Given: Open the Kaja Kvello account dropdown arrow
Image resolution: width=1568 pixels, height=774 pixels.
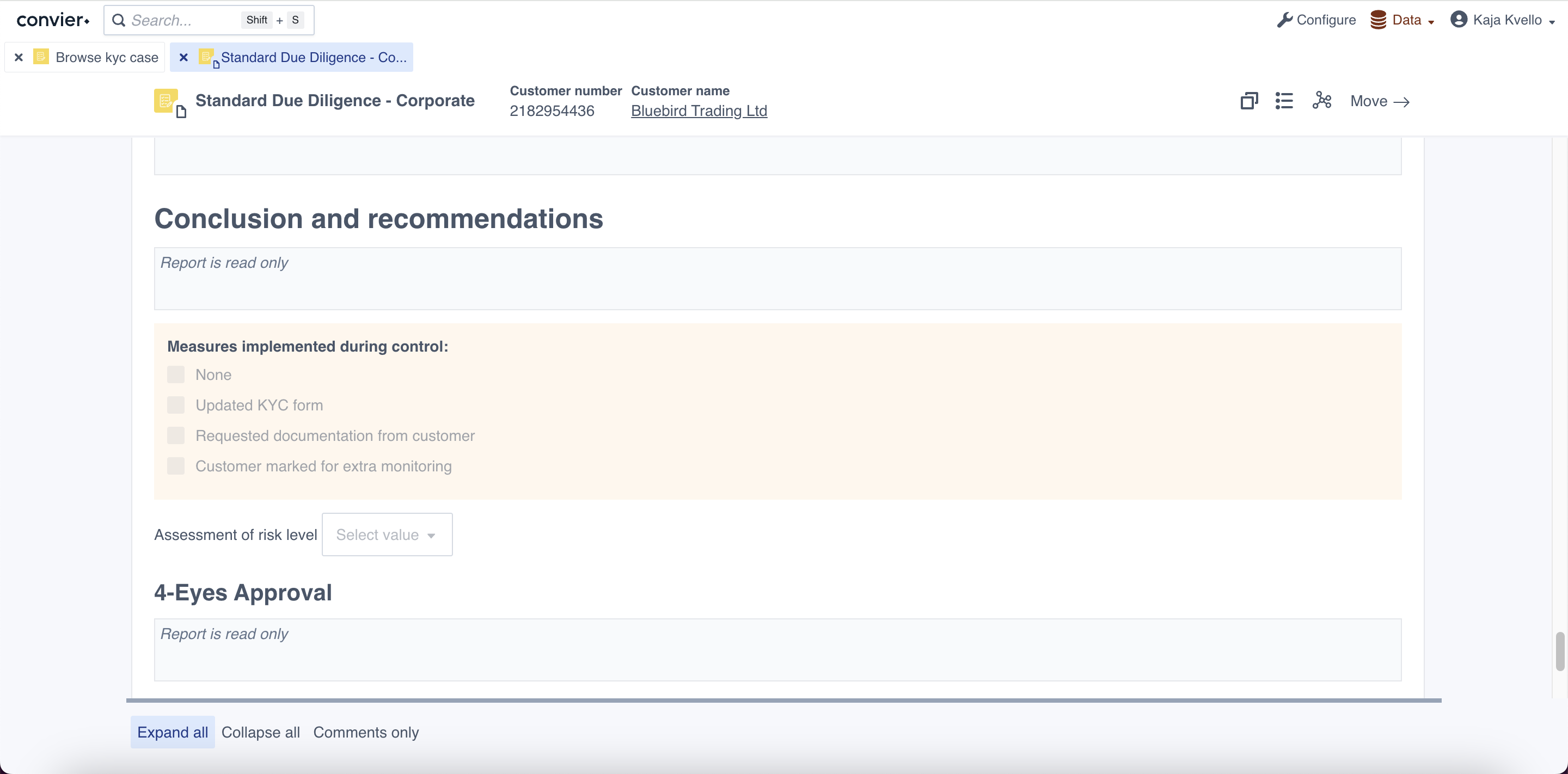Looking at the screenshot, I should 1552,22.
